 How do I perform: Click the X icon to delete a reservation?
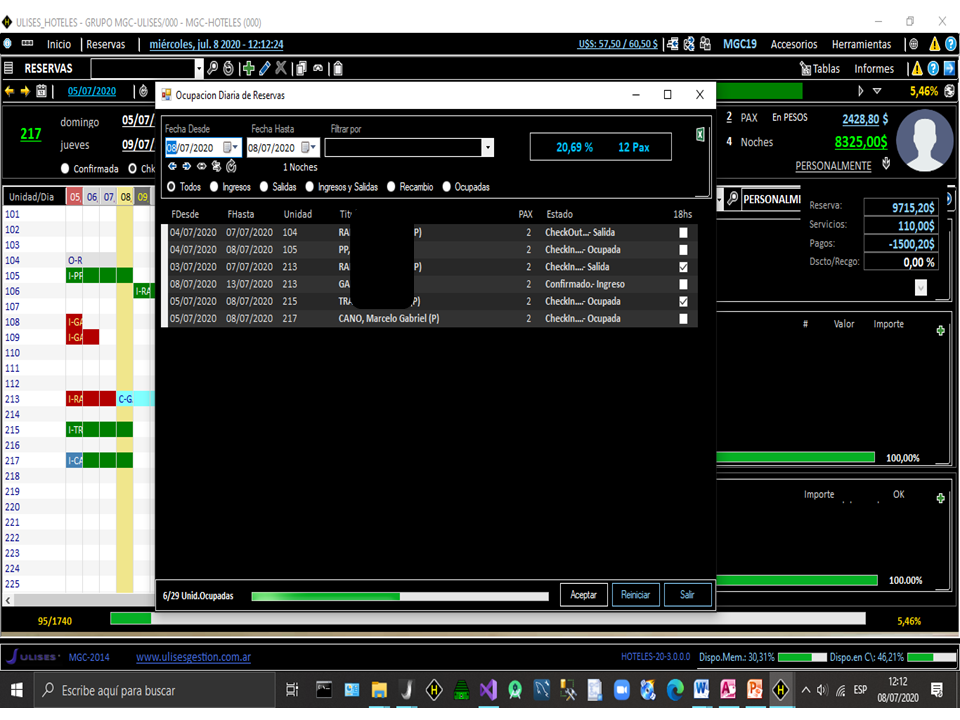click(x=281, y=69)
